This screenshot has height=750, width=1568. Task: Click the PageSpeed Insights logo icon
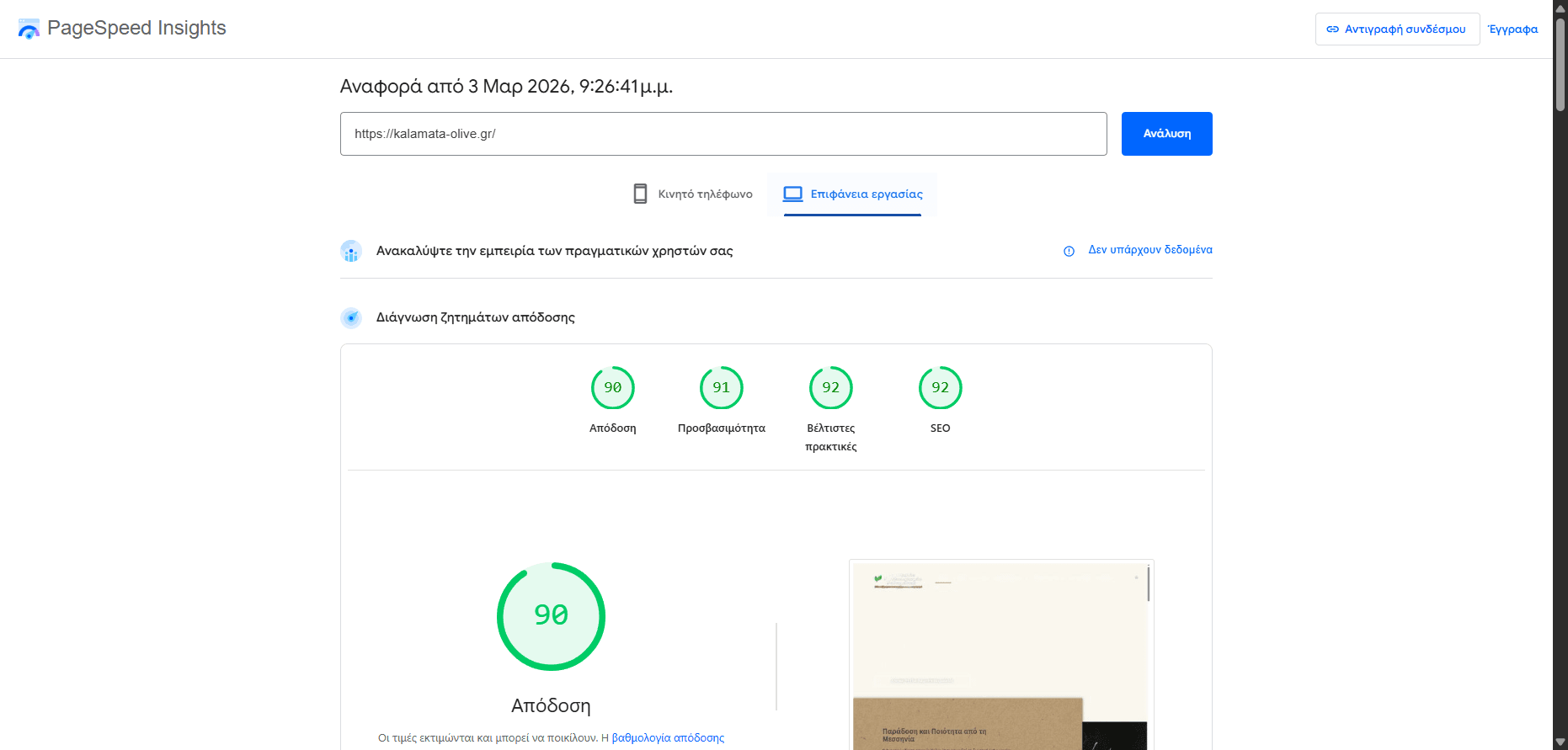coord(29,29)
